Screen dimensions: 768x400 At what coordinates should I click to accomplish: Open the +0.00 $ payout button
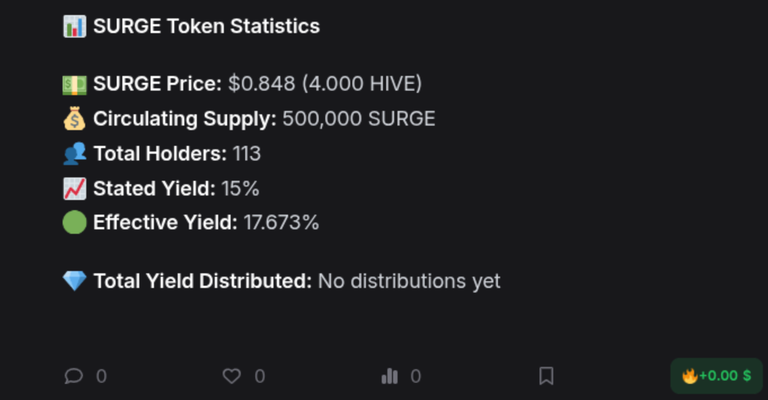pyautogui.click(x=717, y=376)
